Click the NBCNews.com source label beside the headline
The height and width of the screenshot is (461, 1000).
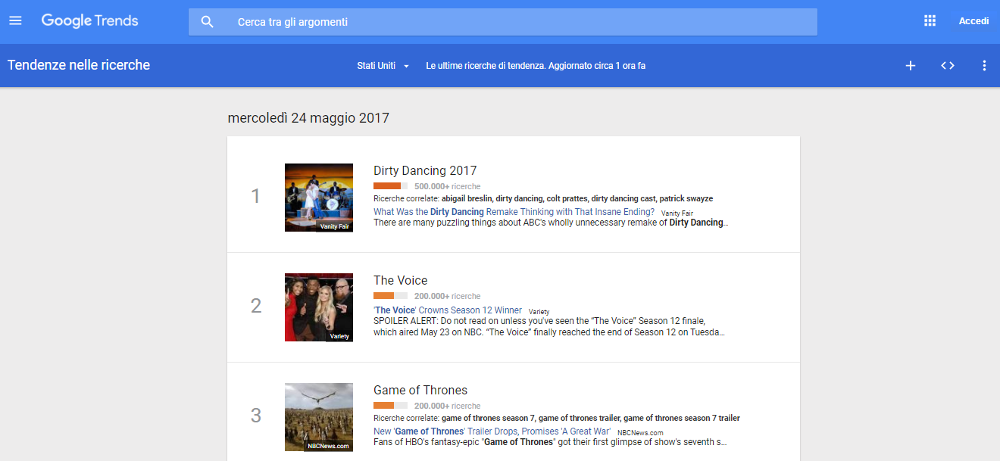pos(640,432)
